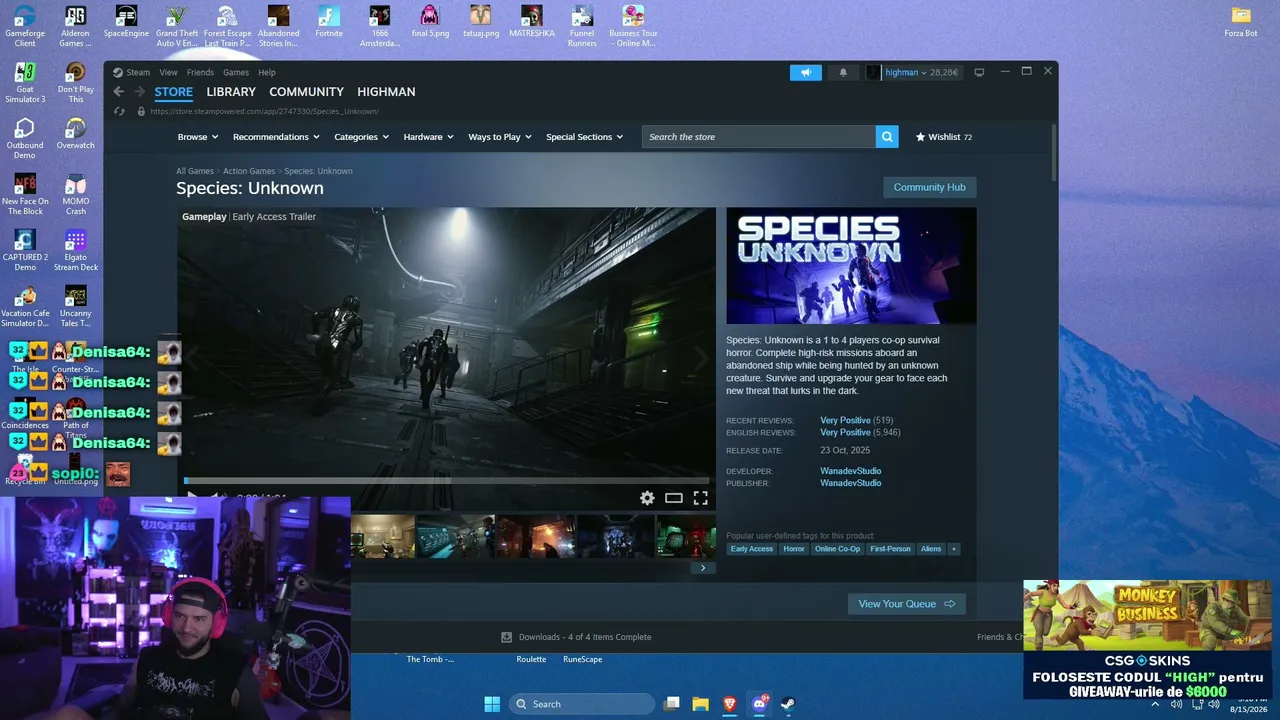Open the Help menu
Viewport: 1280px width, 720px height.
point(267,72)
